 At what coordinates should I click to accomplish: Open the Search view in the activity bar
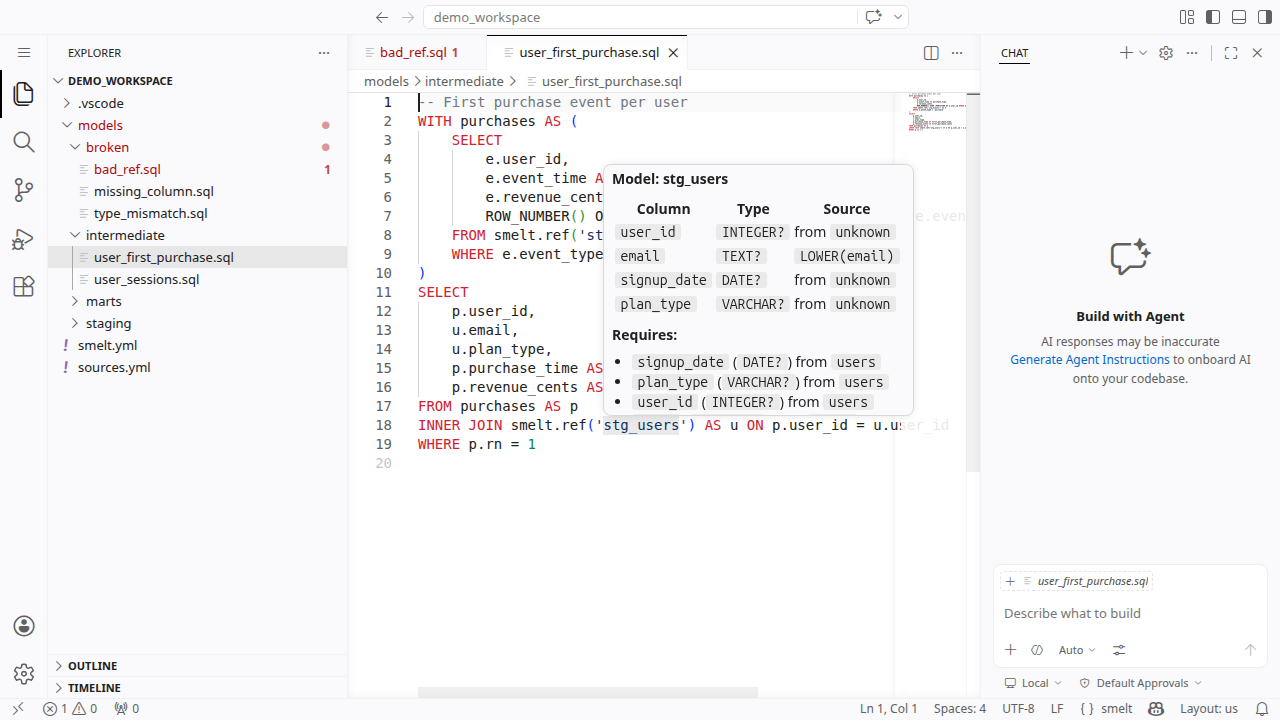click(24, 142)
